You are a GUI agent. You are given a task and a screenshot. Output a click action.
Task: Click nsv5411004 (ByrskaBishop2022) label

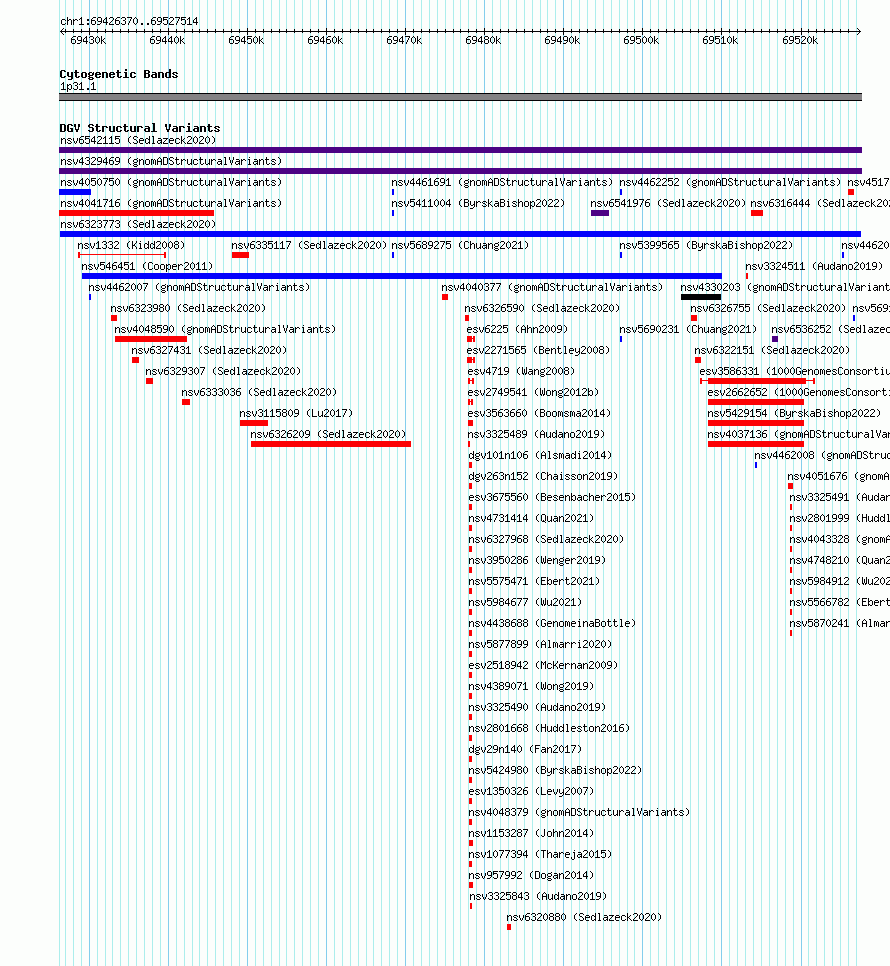pos(478,203)
